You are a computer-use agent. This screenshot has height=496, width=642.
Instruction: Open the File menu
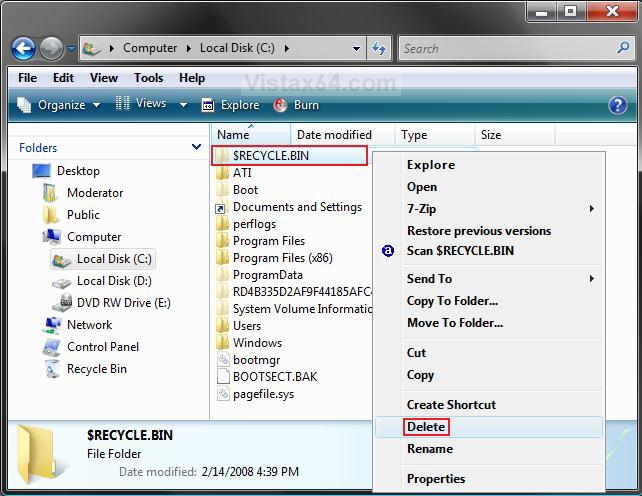click(27, 77)
